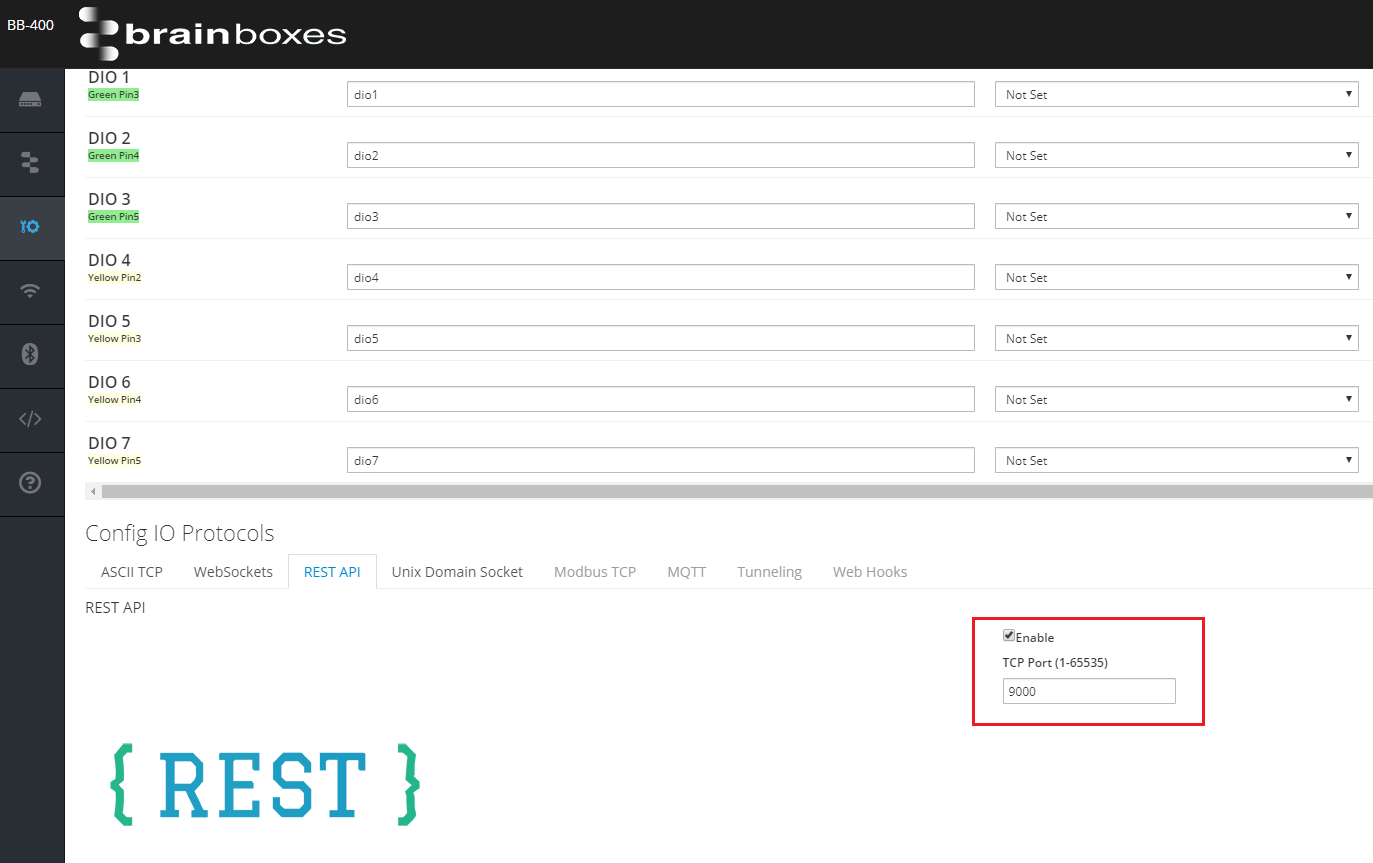Select the IO settings sidebar icon
This screenshot has height=863, width=1373.
tap(30, 227)
